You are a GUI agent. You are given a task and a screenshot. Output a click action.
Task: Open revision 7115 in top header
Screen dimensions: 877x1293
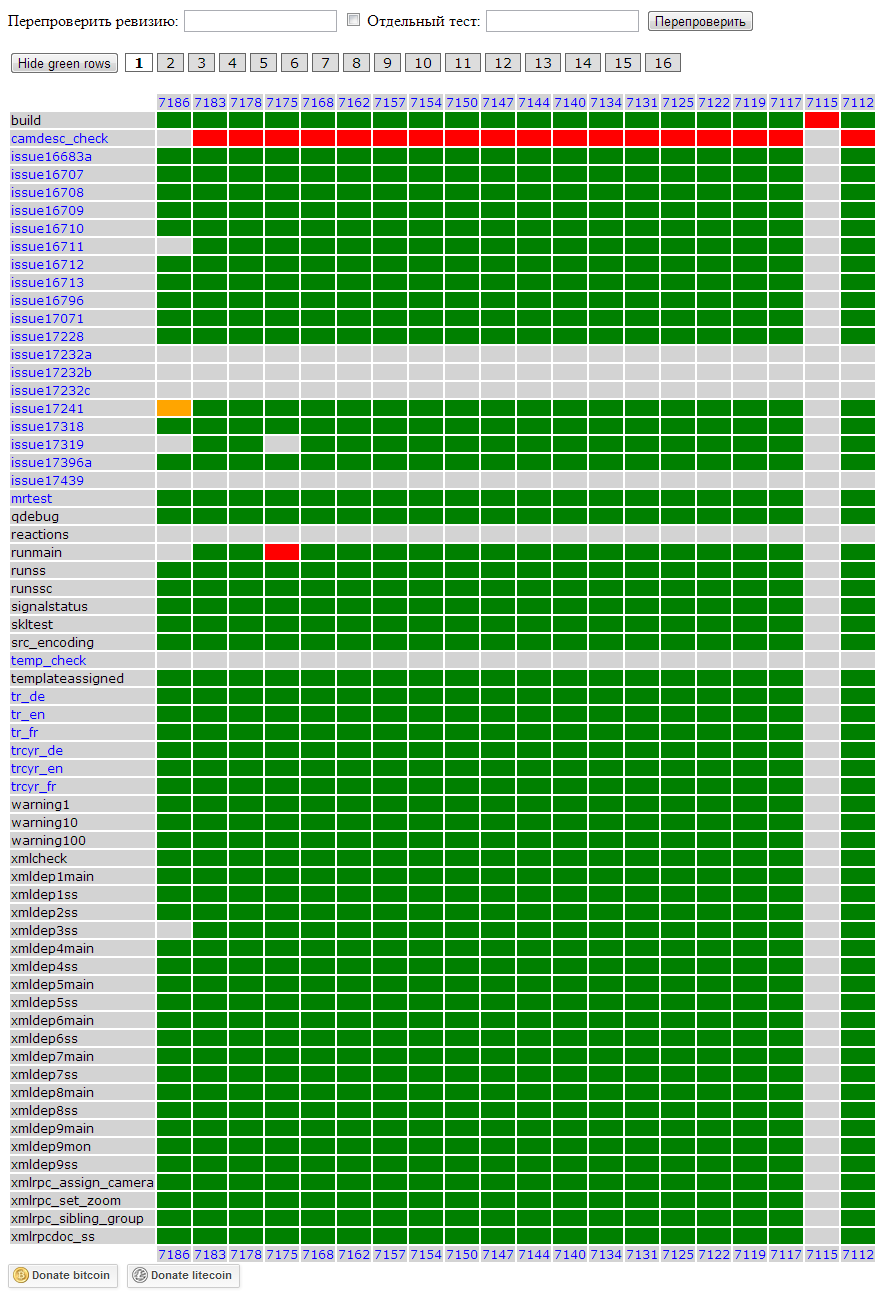pos(822,102)
